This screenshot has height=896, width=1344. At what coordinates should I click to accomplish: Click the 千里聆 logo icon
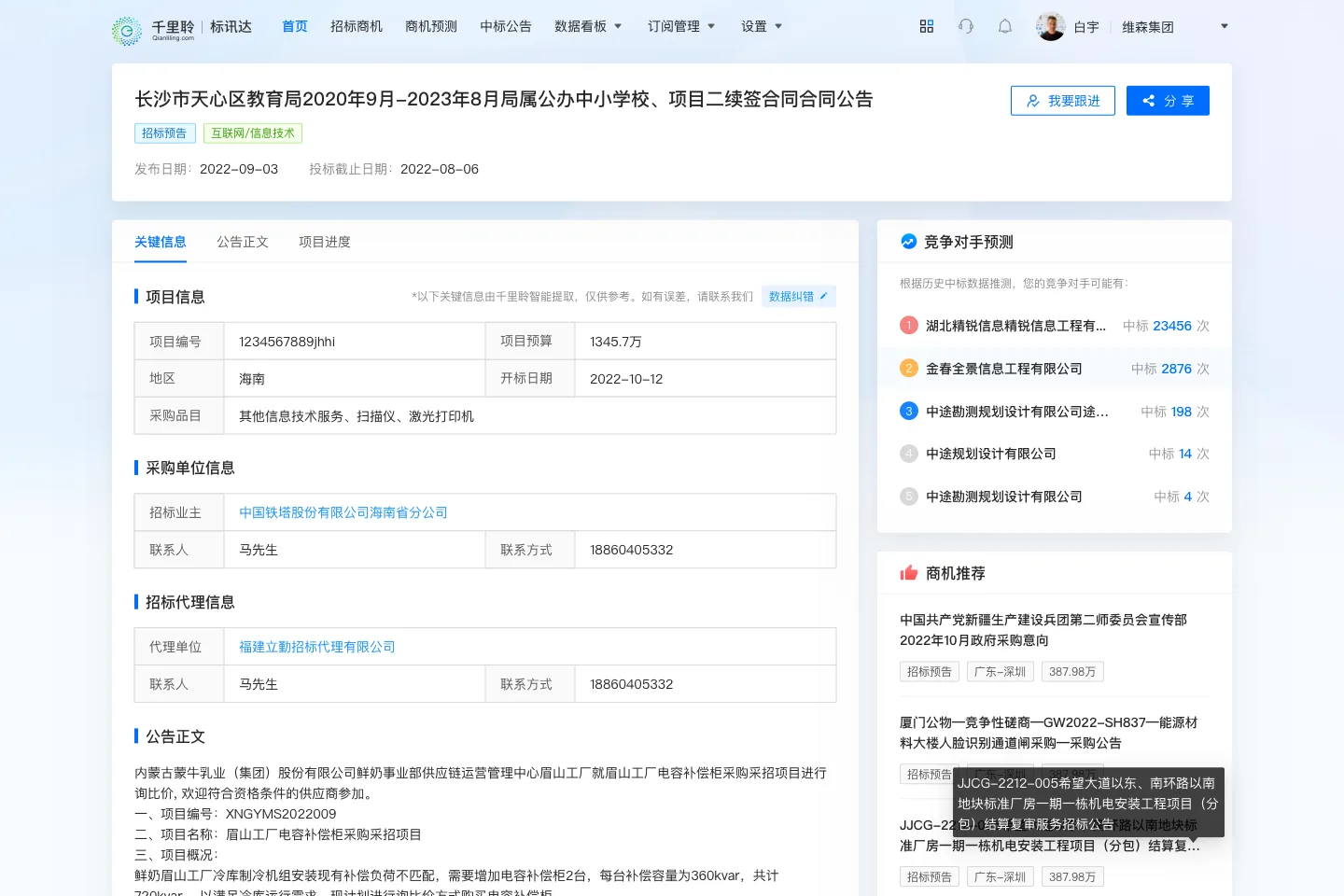127,30
